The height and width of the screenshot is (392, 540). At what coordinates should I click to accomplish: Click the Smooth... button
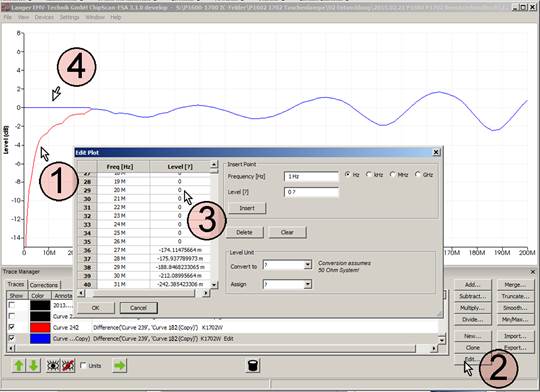pyautogui.click(x=515, y=308)
